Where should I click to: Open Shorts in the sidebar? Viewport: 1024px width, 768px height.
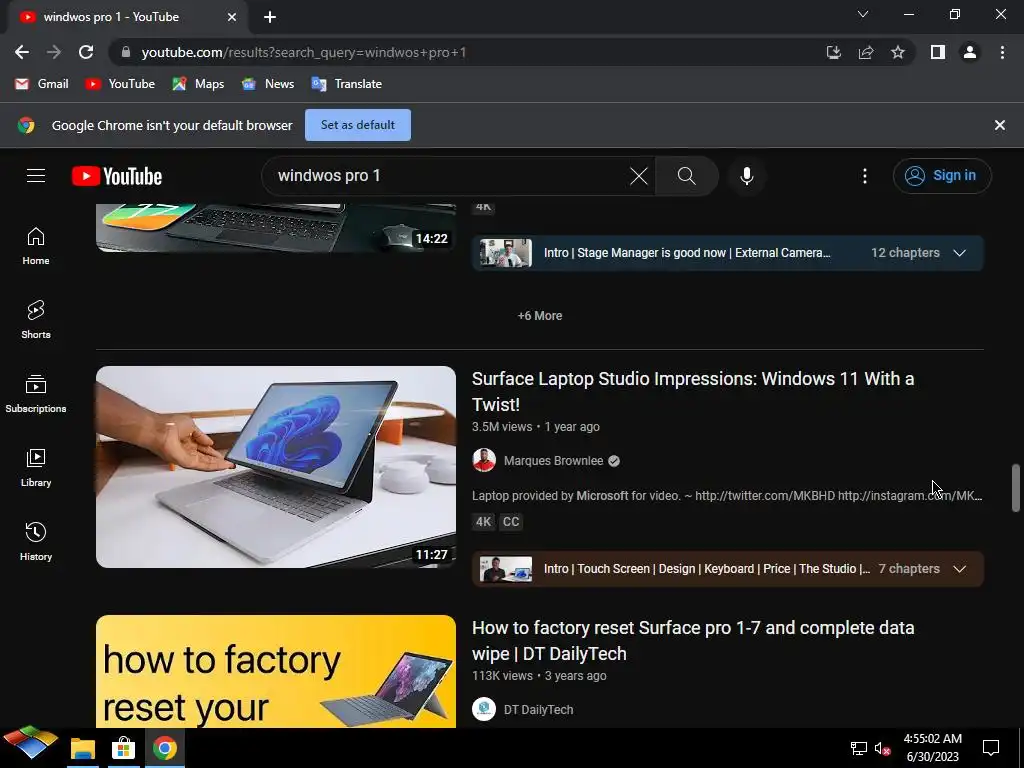tap(36, 320)
